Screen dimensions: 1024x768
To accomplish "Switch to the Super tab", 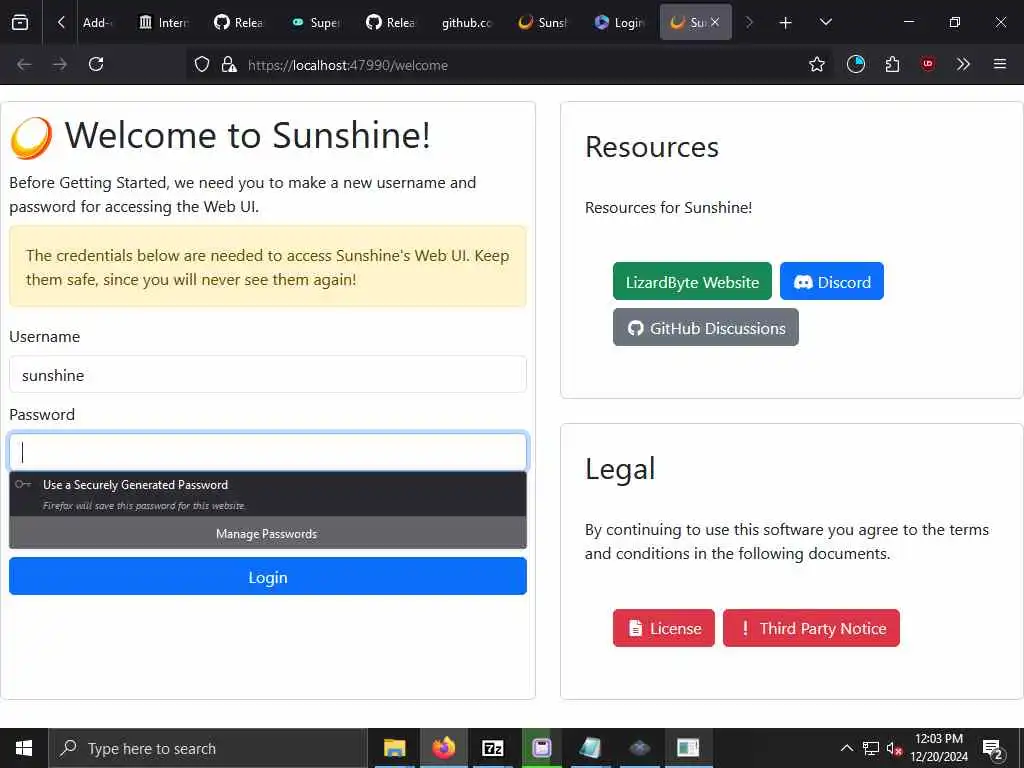I will click(316, 22).
